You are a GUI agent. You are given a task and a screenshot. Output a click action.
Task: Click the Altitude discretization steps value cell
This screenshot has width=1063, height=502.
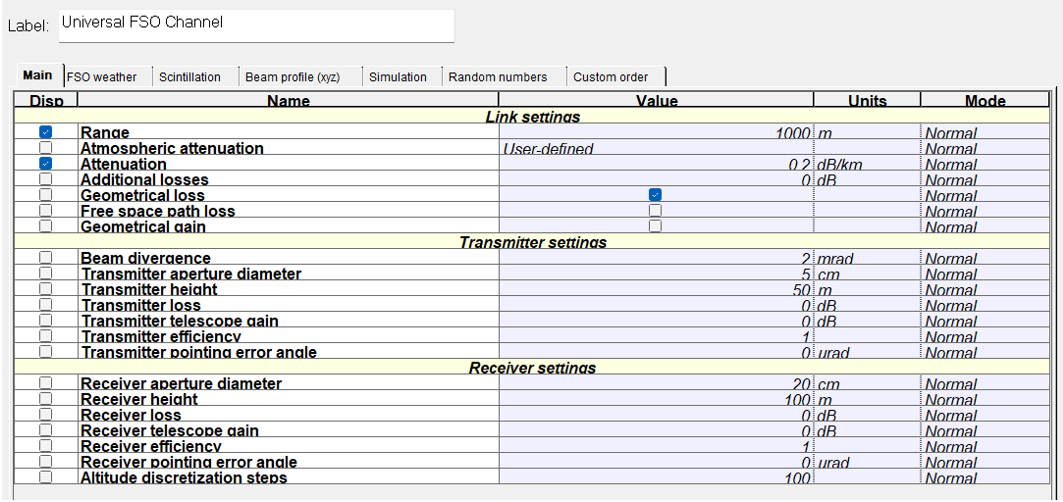click(x=656, y=478)
